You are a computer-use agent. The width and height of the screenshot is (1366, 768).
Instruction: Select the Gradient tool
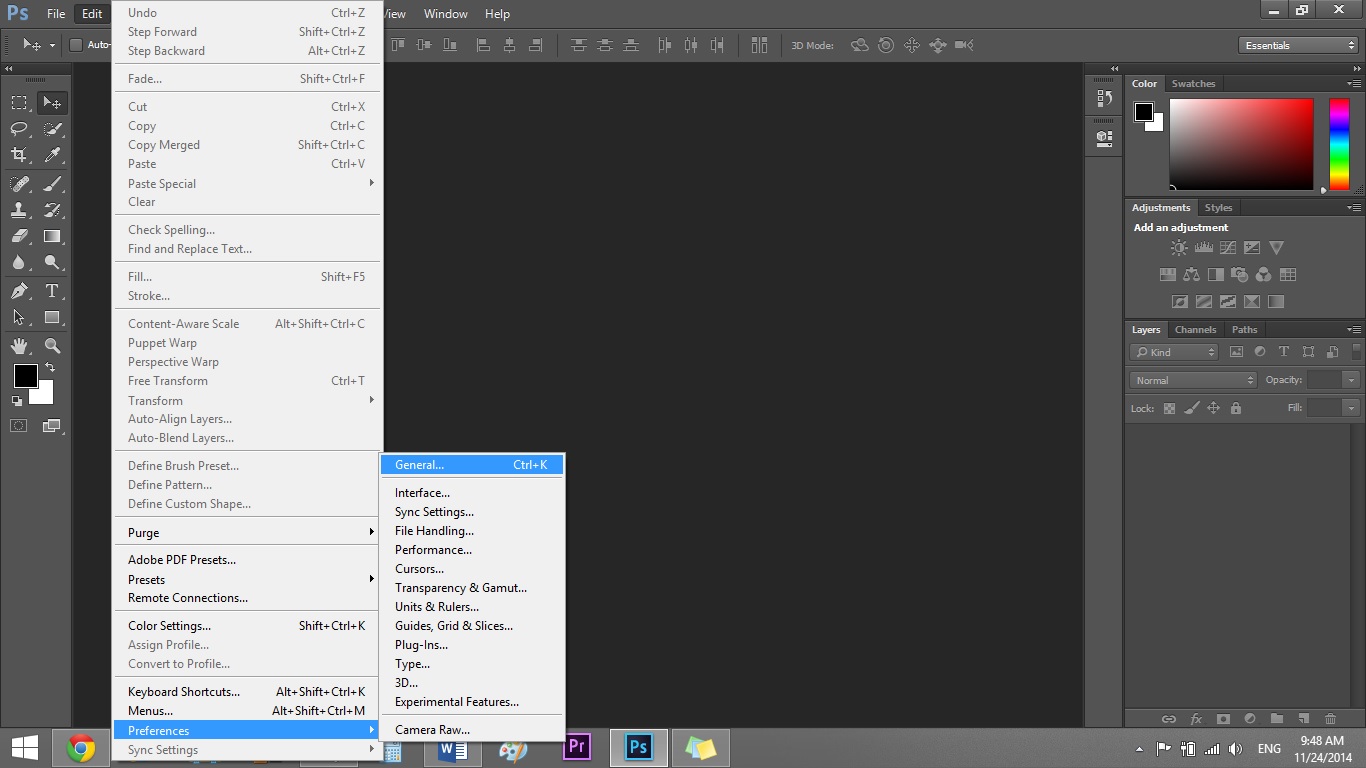[52, 237]
